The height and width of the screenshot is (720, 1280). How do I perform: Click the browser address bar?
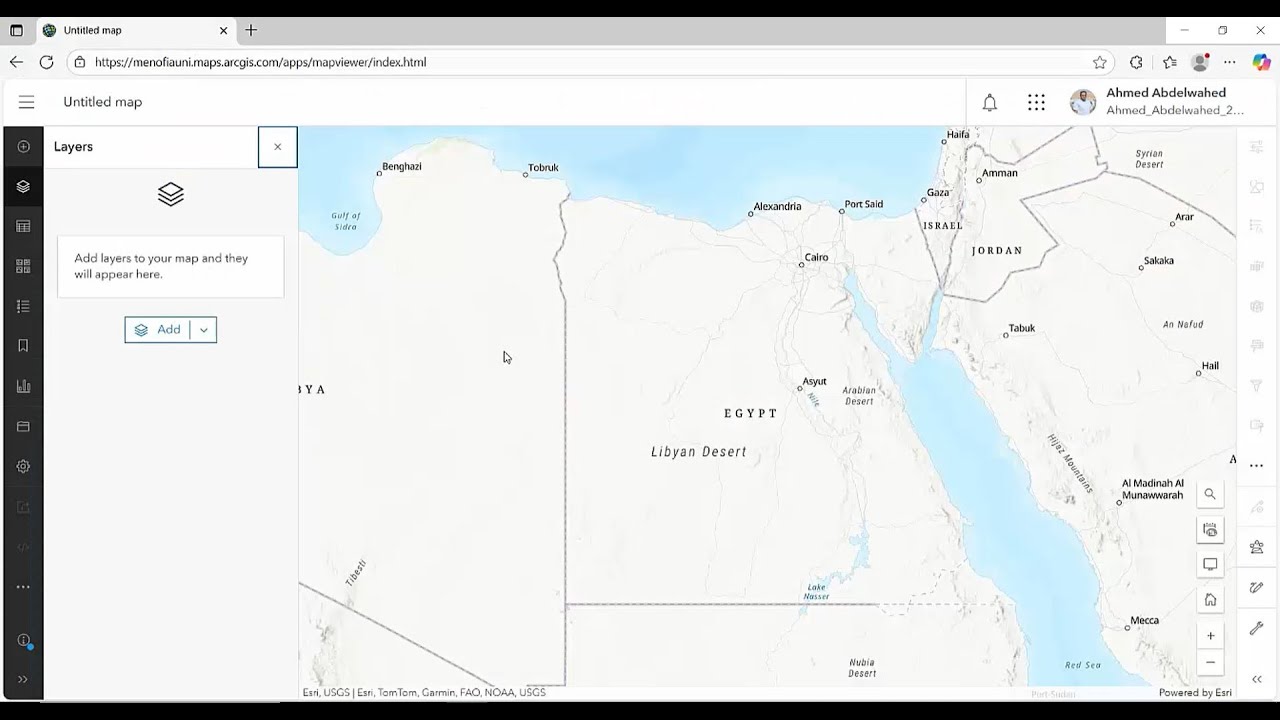[590, 62]
